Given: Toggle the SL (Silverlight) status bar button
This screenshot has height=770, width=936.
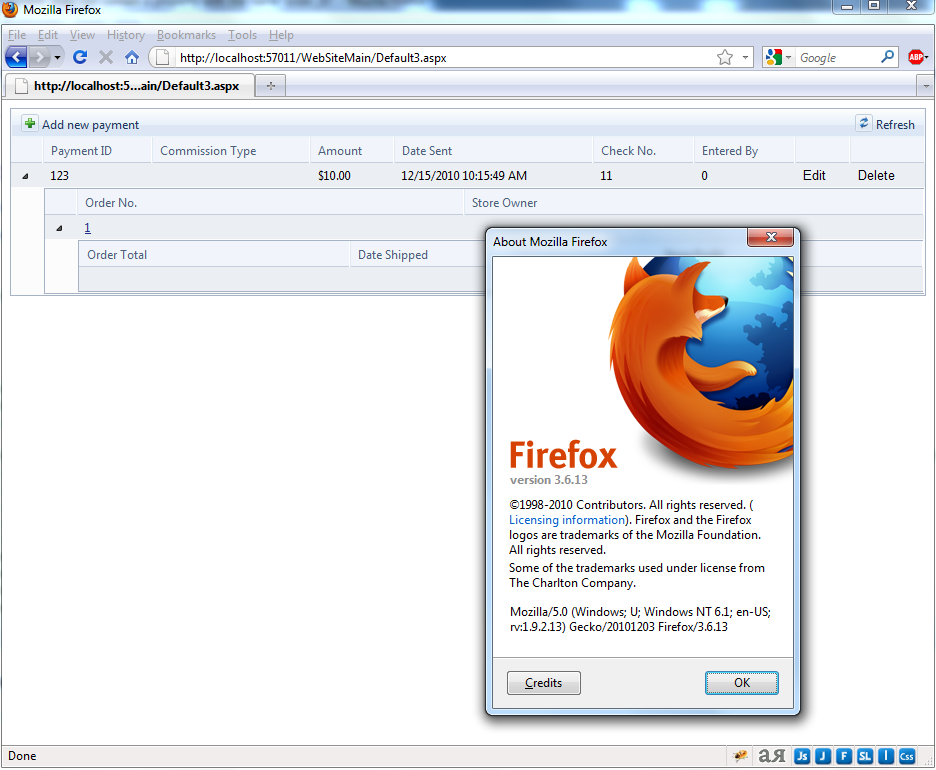Looking at the screenshot, I should [x=865, y=756].
